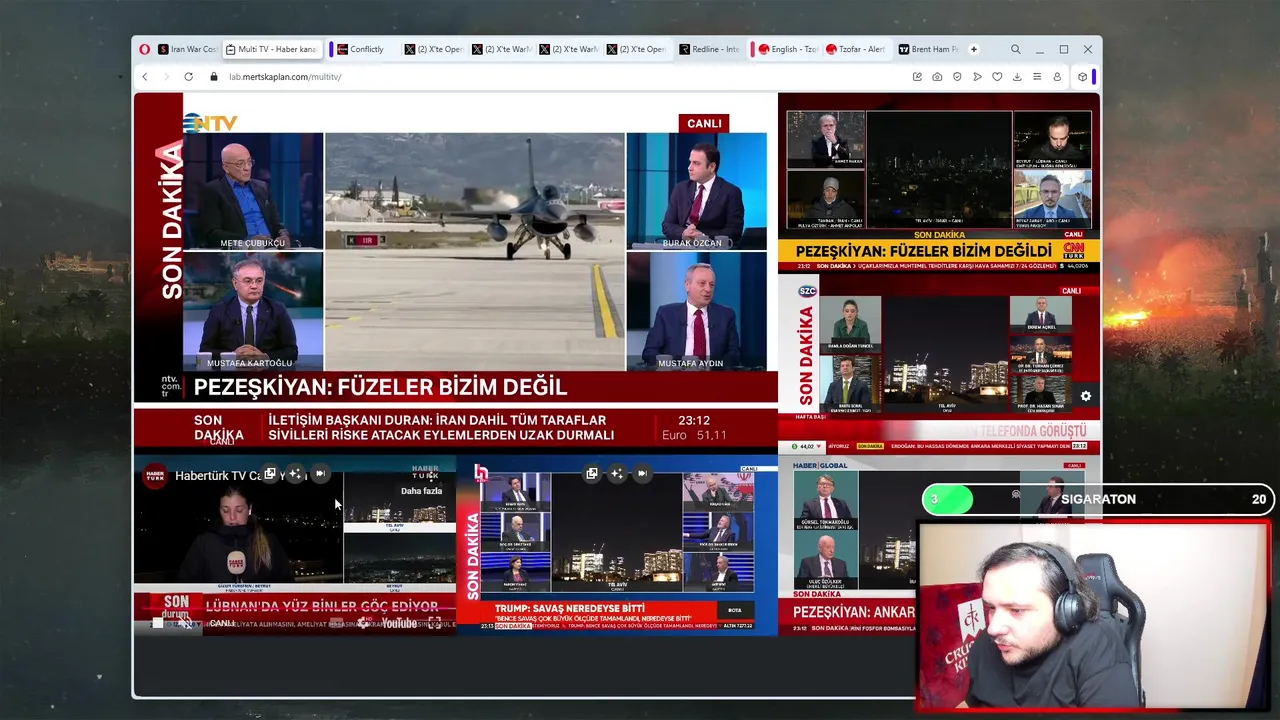Switch to the Redline tab
Image resolution: width=1280 pixels, height=720 pixels.
point(709,49)
